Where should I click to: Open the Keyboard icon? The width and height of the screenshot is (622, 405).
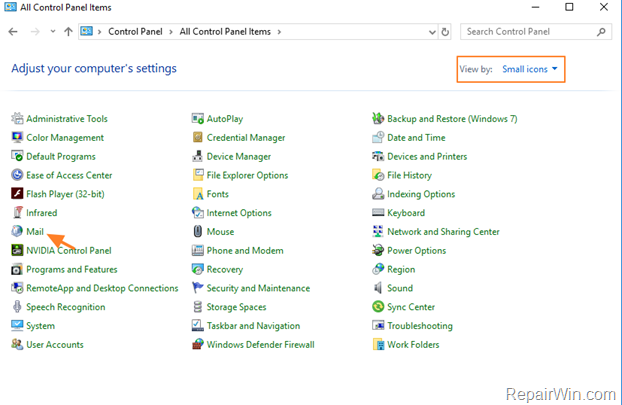(x=378, y=213)
